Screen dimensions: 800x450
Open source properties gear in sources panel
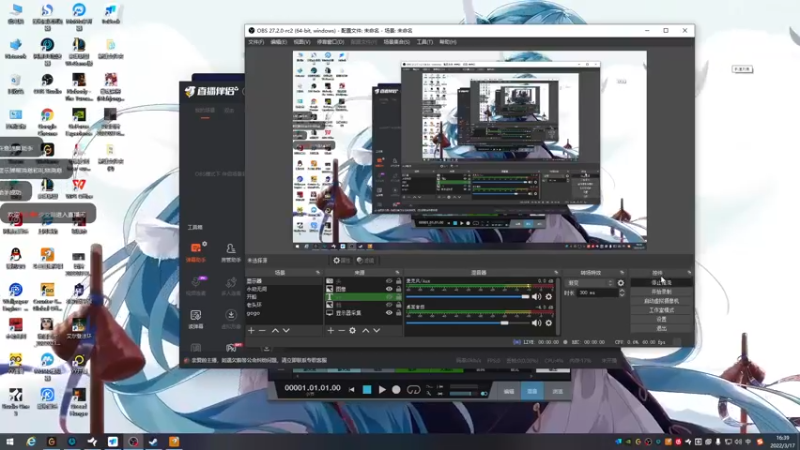coord(353,331)
